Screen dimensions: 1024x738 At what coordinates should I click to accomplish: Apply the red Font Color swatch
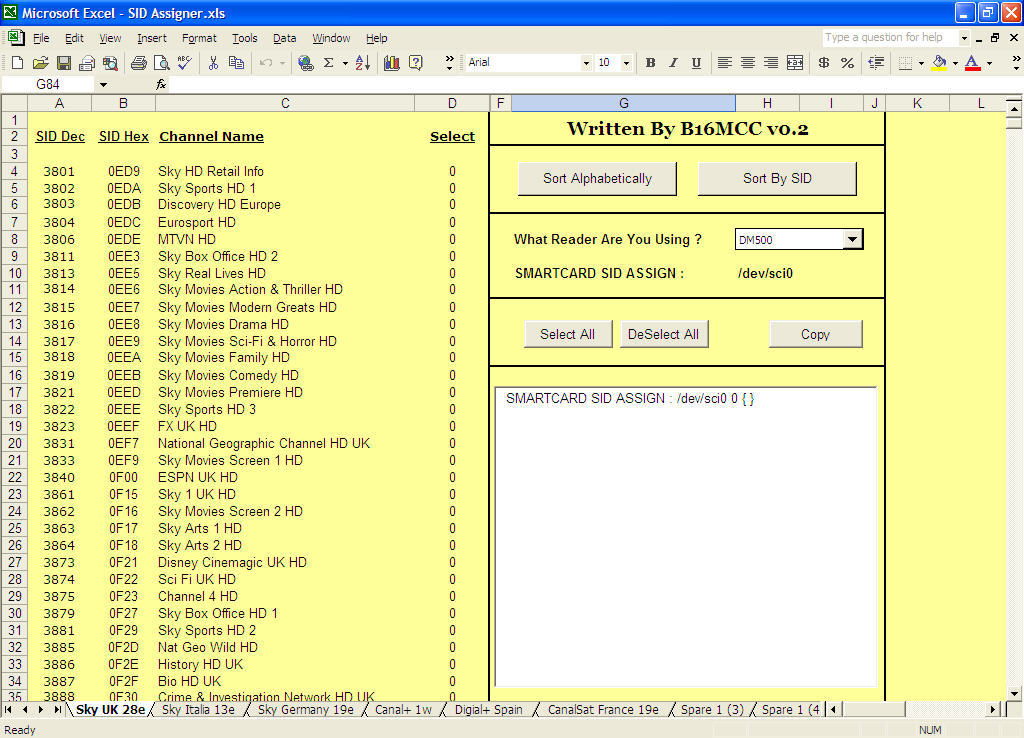click(972, 63)
